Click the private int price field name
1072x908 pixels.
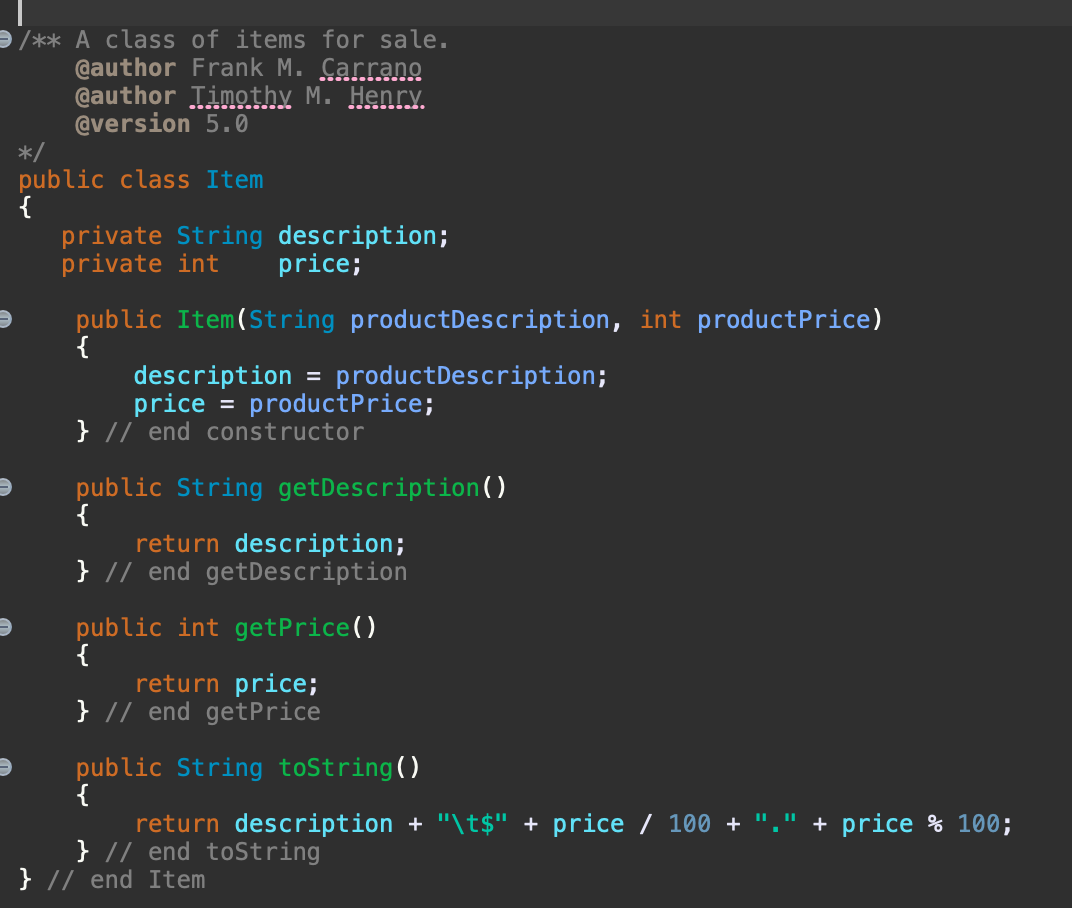314,264
